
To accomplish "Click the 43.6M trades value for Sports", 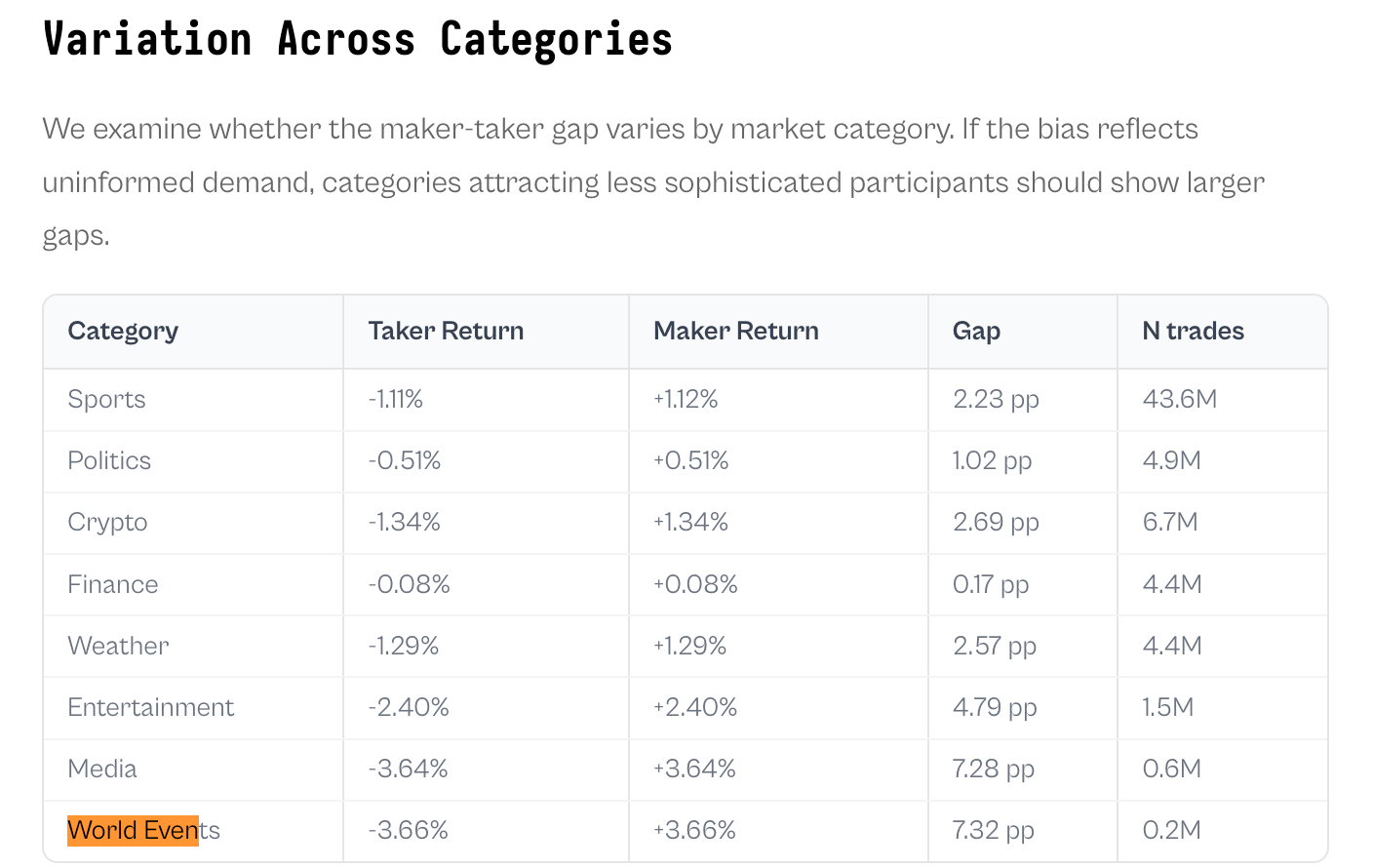I will [1180, 400].
